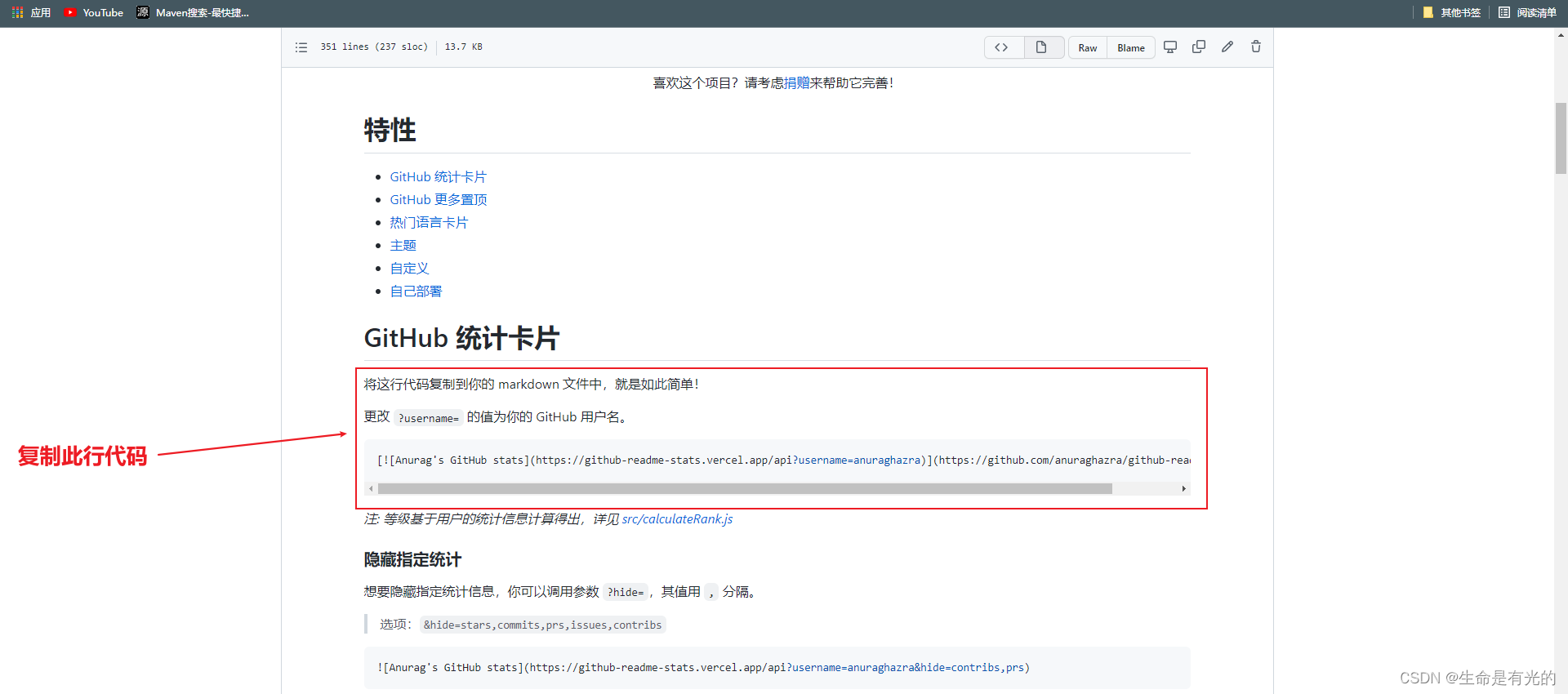Open file in GitHub Desktop icon
The height and width of the screenshot is (694, 1568).
click(x=1170, y=47)
